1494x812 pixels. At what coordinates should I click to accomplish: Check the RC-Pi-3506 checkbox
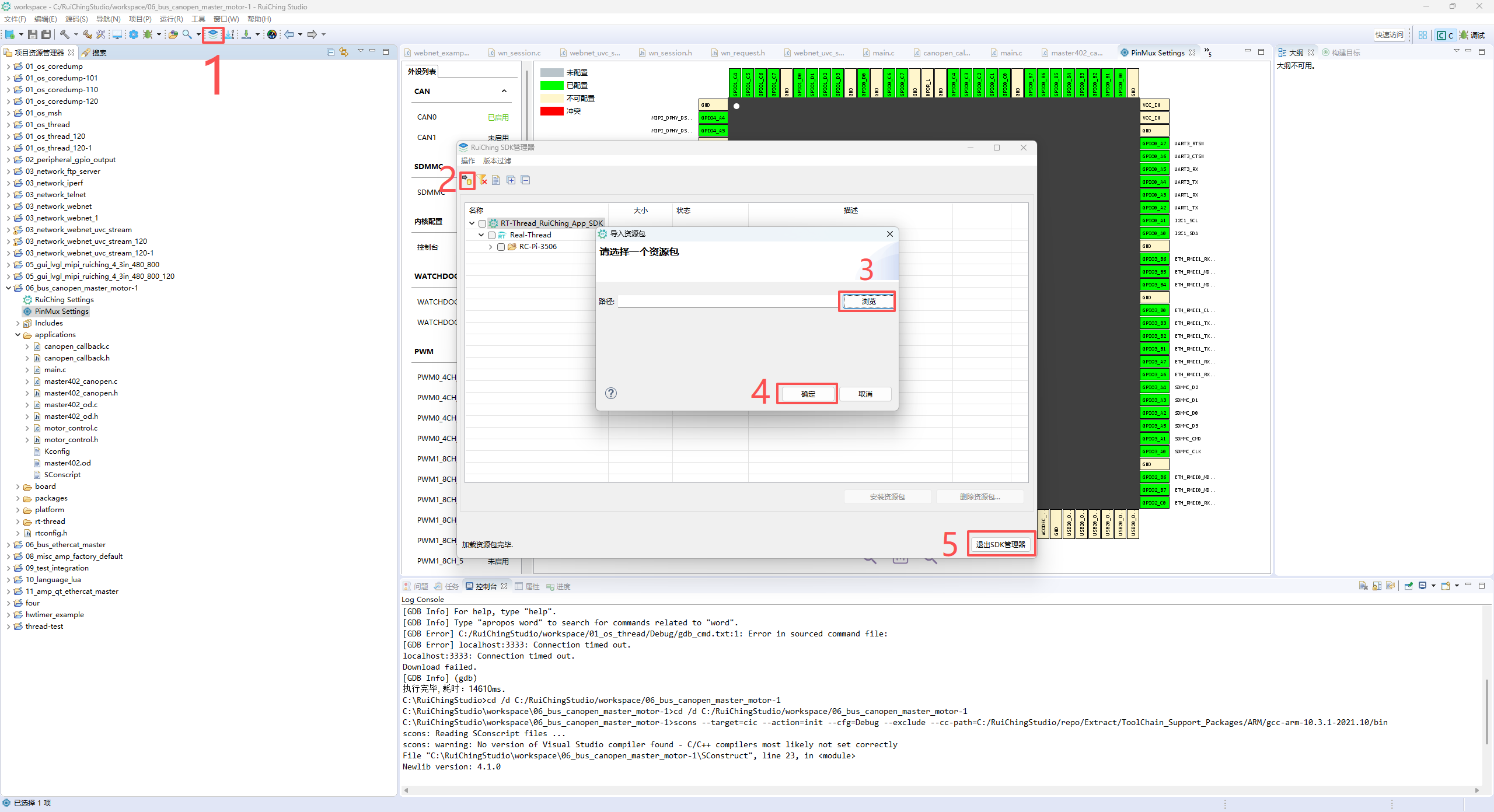pos(501,247)
